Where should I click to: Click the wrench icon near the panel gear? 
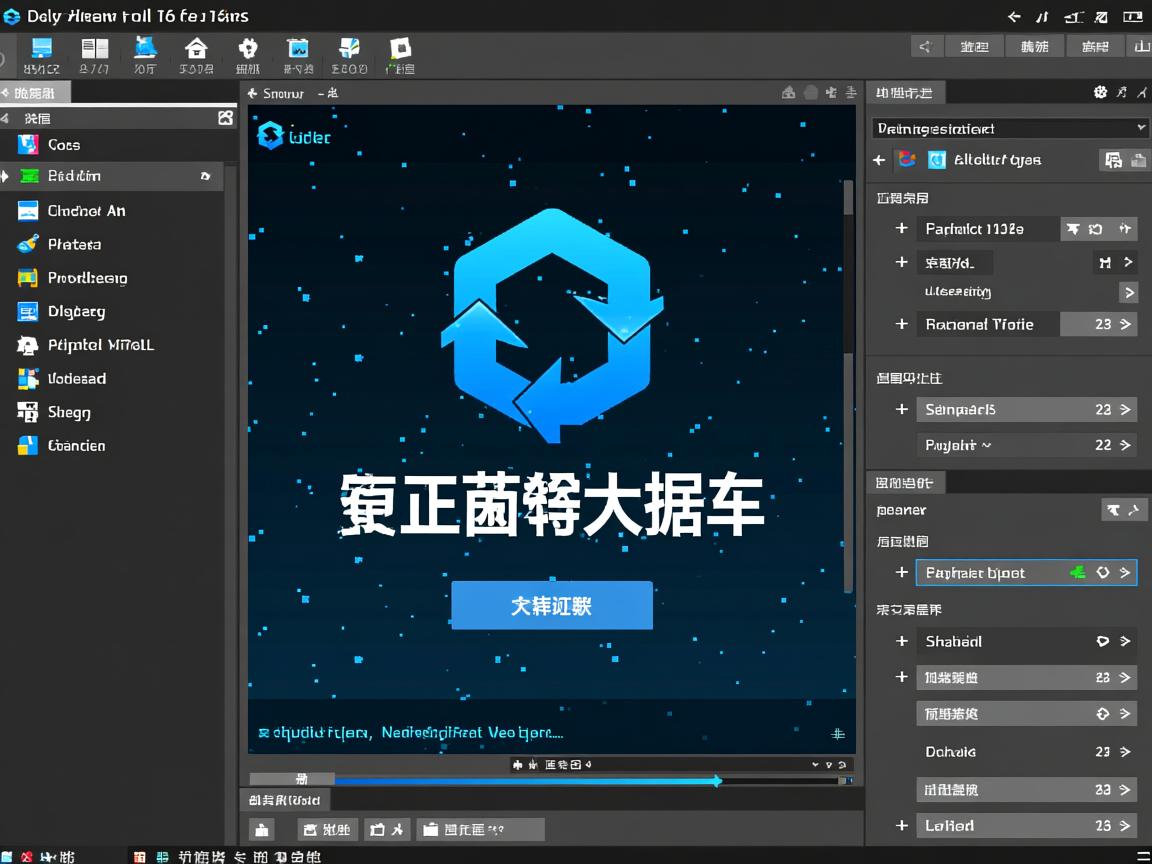[1140, 92]
